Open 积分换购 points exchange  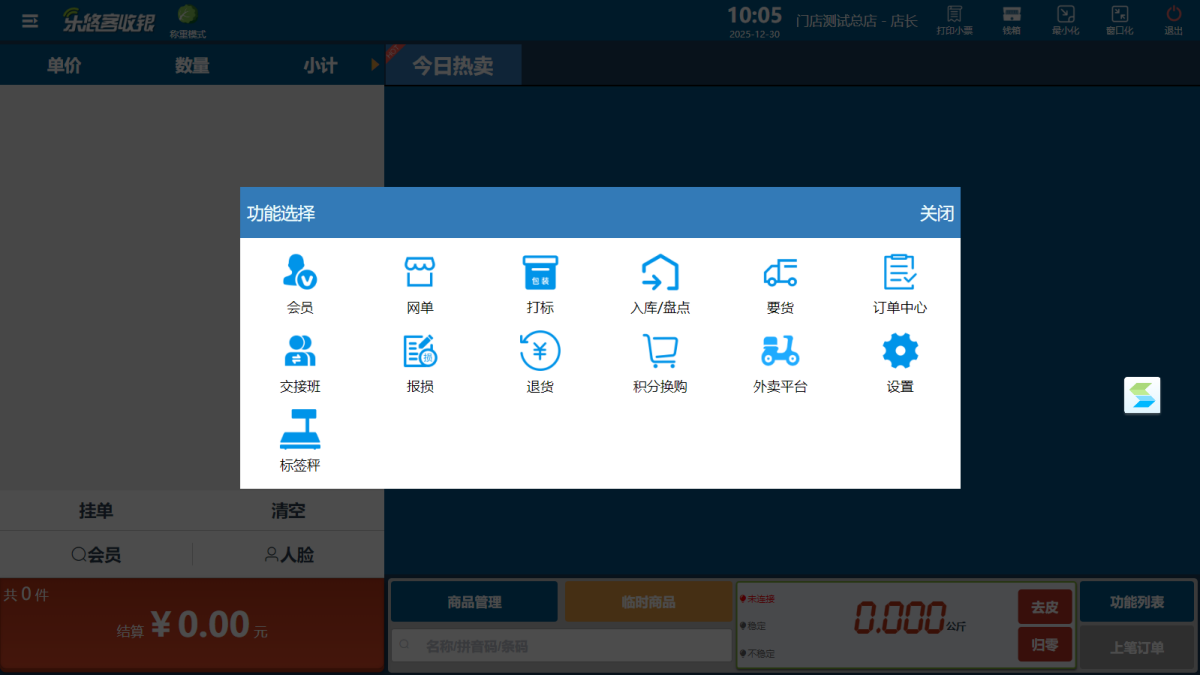pyautogui.click(x=659, y=361)
